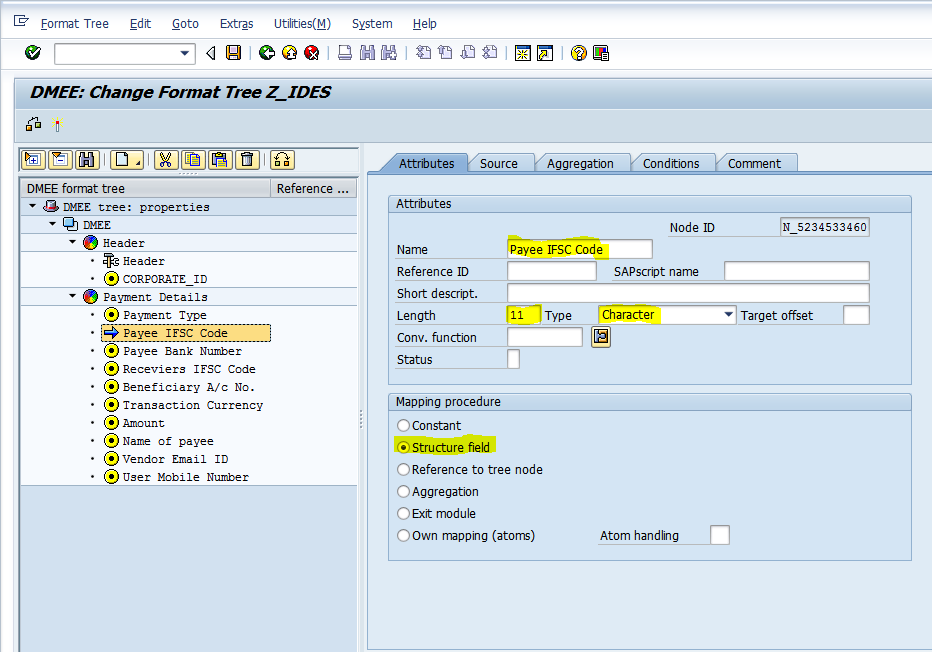932x652 pixels.
Task: Delete the node using the trash icon
Action: [247, 160]
